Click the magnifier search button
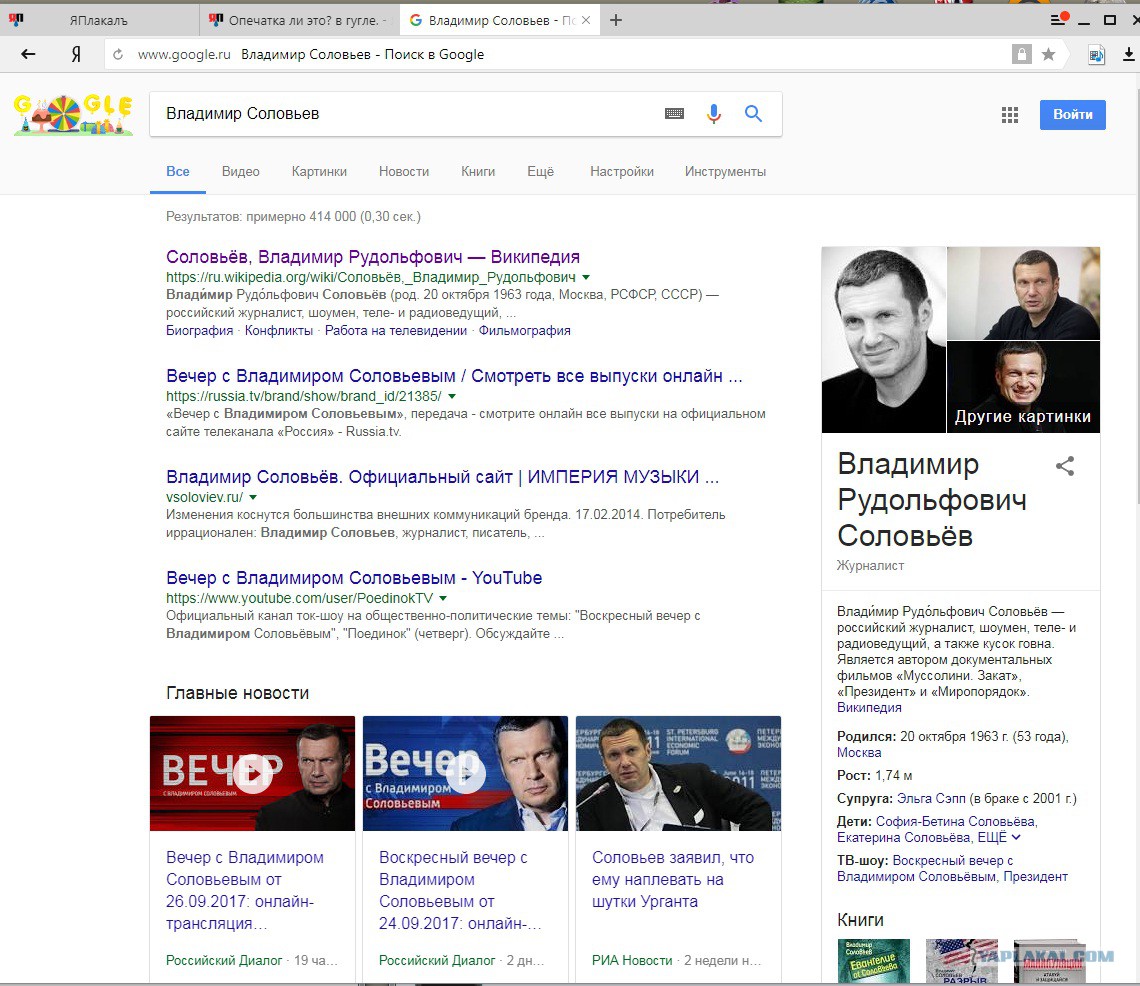Image resolution: width=1140 pixels, height=986 pixels. 753,113
